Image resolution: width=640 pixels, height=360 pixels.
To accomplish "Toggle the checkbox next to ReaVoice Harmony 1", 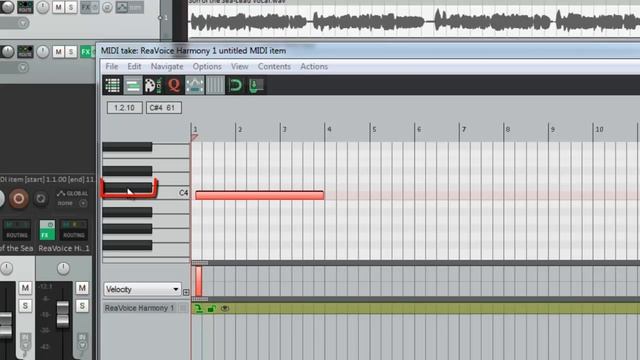I will (183, 308).
